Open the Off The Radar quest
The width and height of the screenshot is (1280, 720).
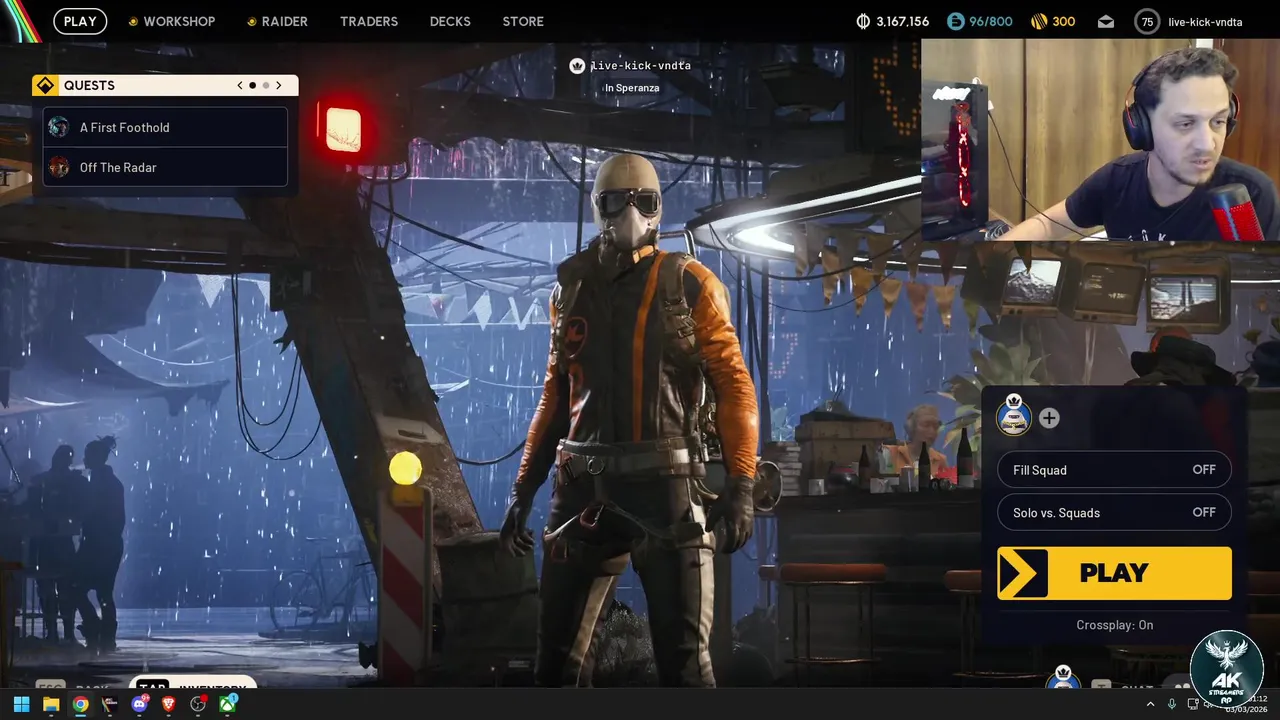pyautogui.click(x=165, y=167)
